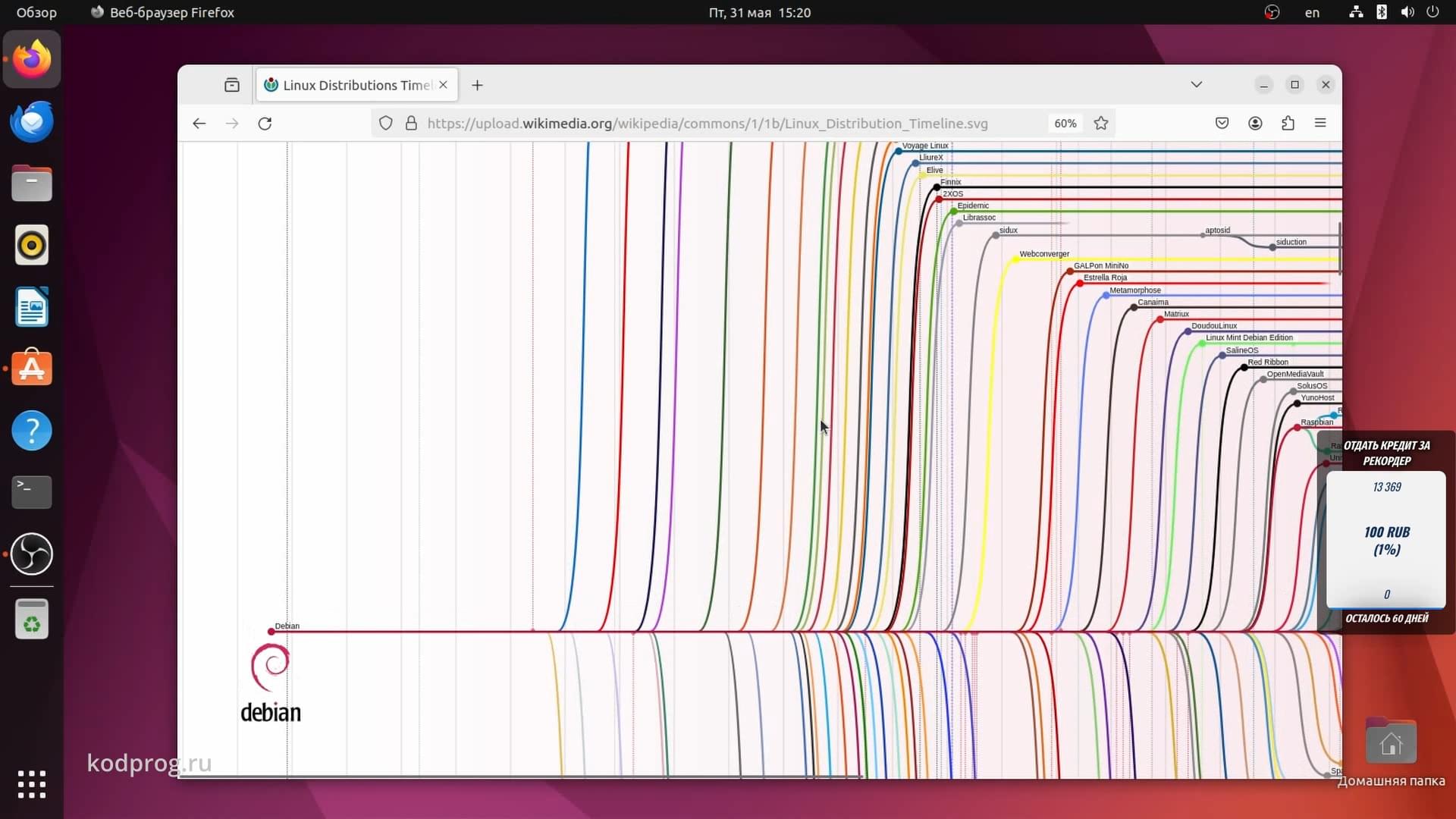Click the SalineOS label
Image resolution: width=1456 pixels, height=819 pixels.
coord(1241,350)
